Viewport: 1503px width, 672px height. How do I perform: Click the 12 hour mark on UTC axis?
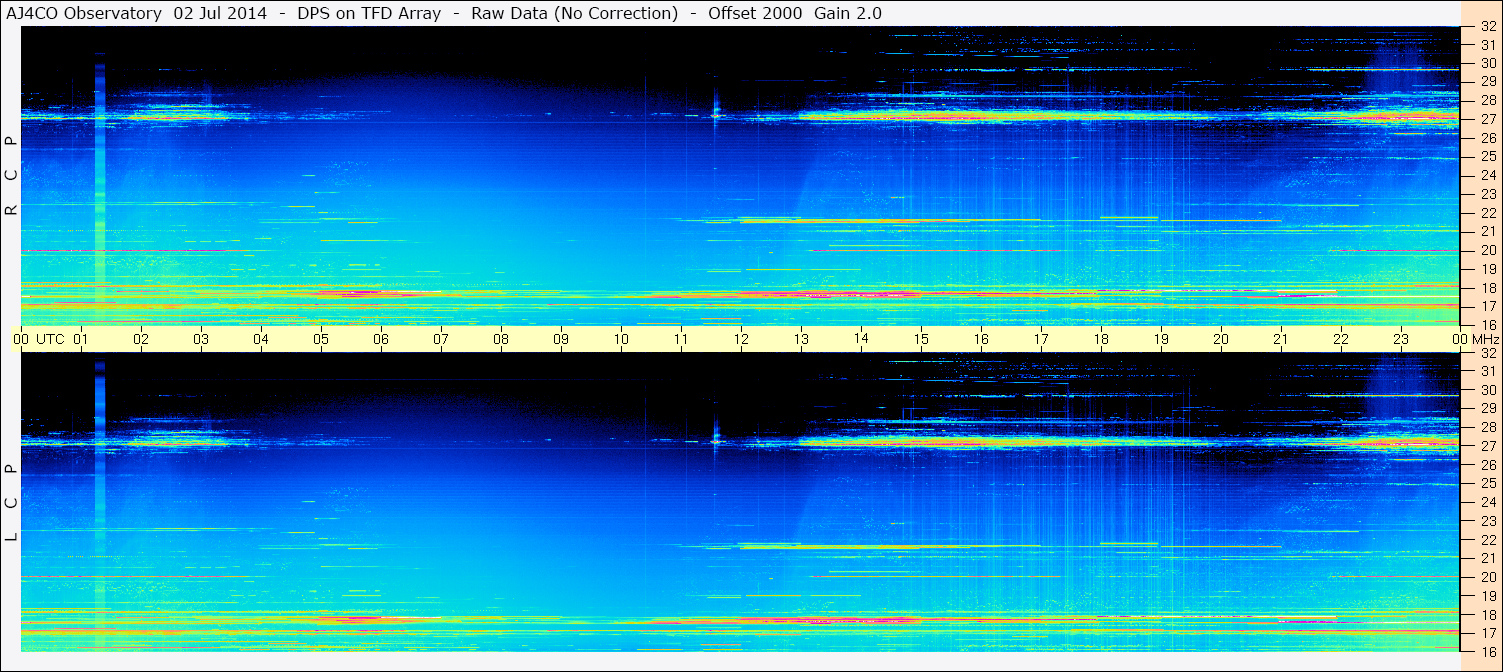tap(741, 339)
